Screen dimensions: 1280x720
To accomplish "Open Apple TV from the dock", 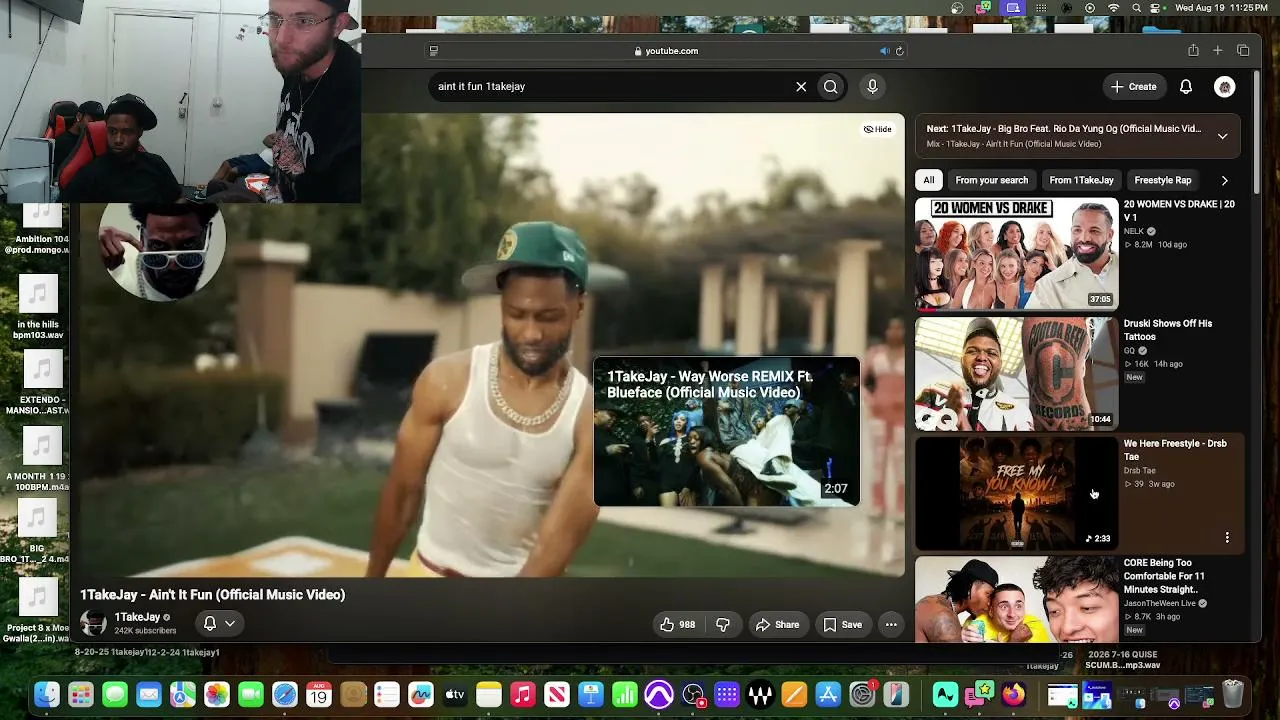I will [x=455, y=694].
